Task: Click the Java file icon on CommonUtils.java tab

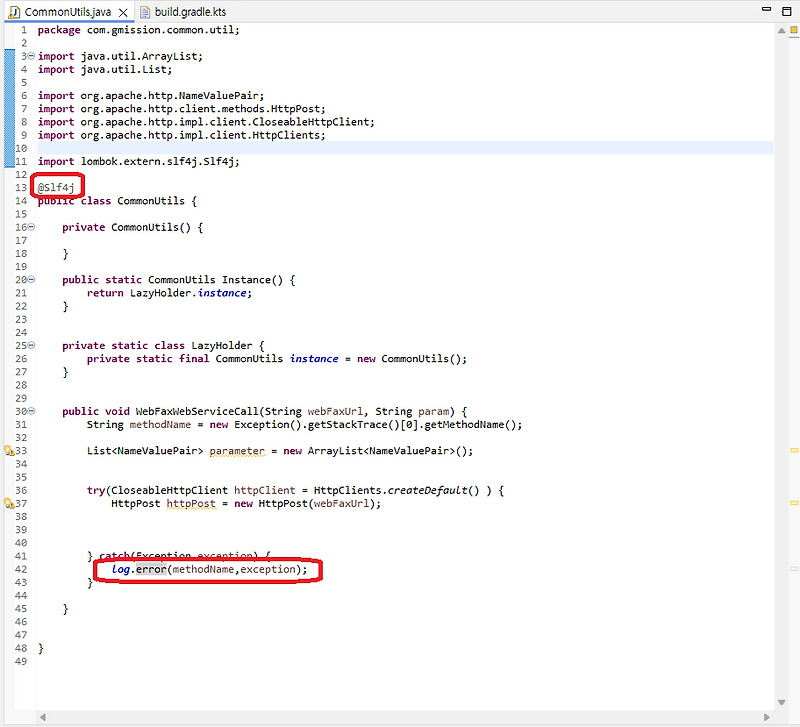Action: tap(14, 12)
